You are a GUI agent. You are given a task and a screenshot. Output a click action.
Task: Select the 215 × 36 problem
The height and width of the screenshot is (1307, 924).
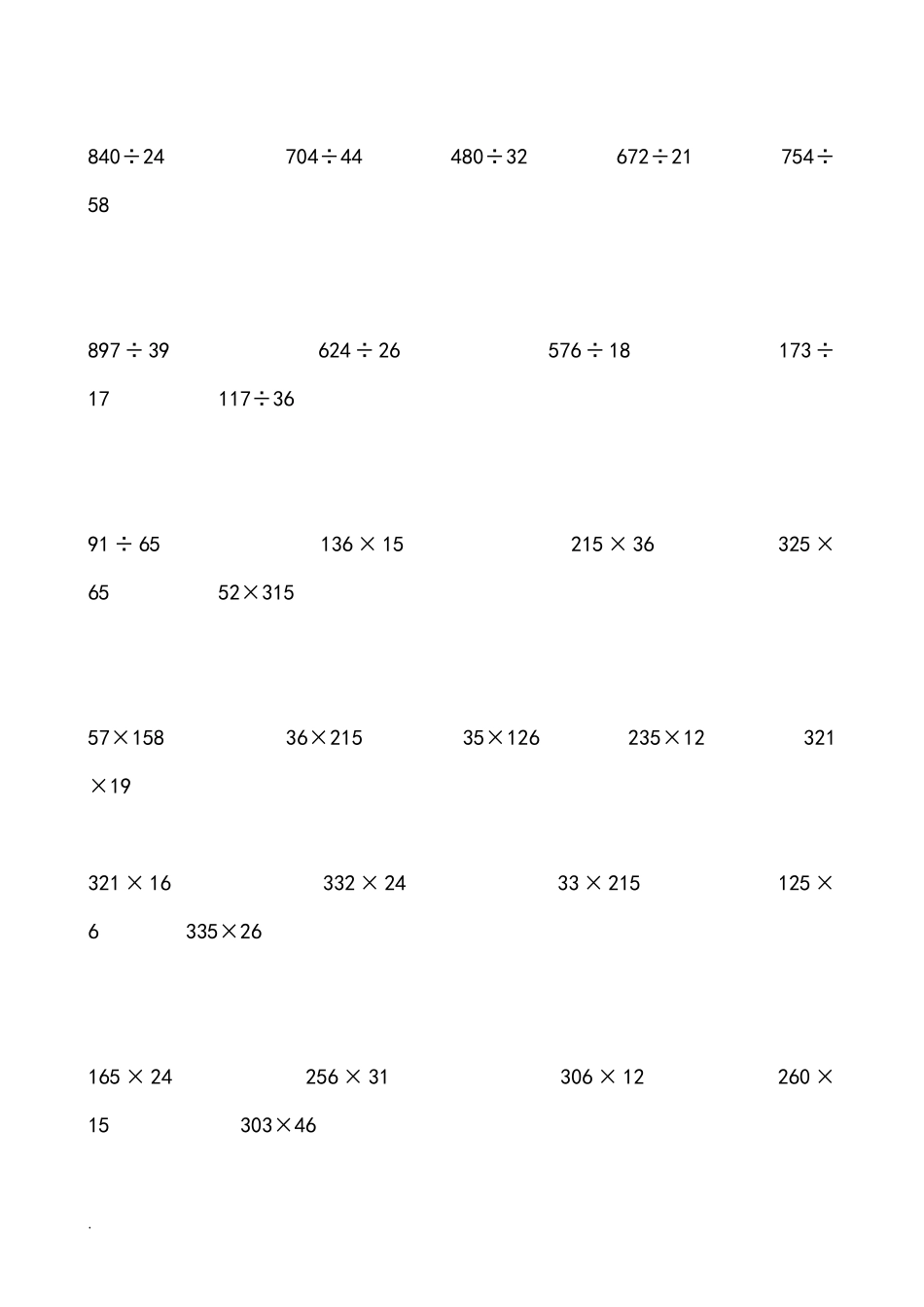(x=613, y=545)
